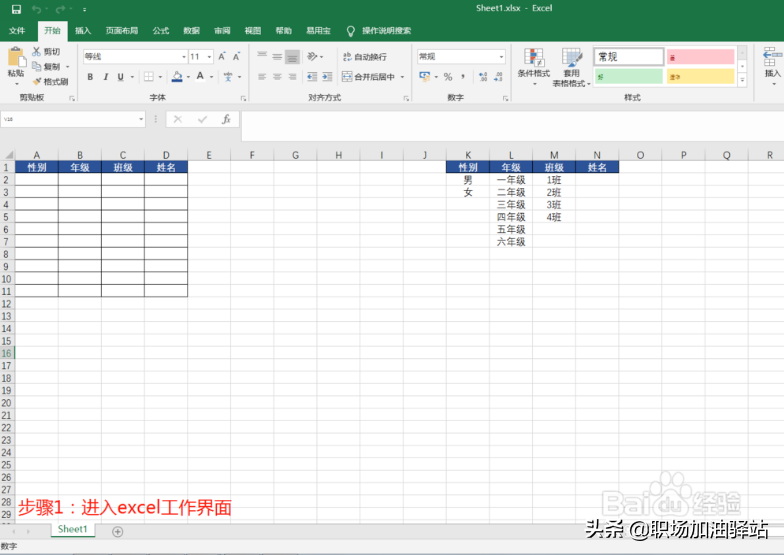Expand the cell styles gallery
The image size is (784, 555).
pyautogui.click(x=742, y=80)
